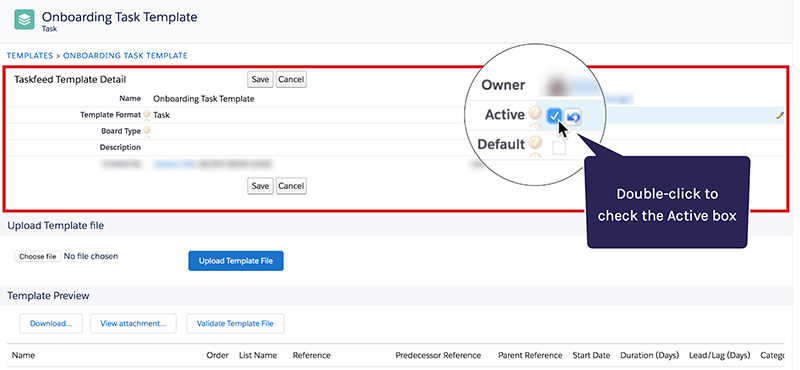Click the List Name column header
The height and width of the screenshot is (370, 800).
tap(258, 355)
